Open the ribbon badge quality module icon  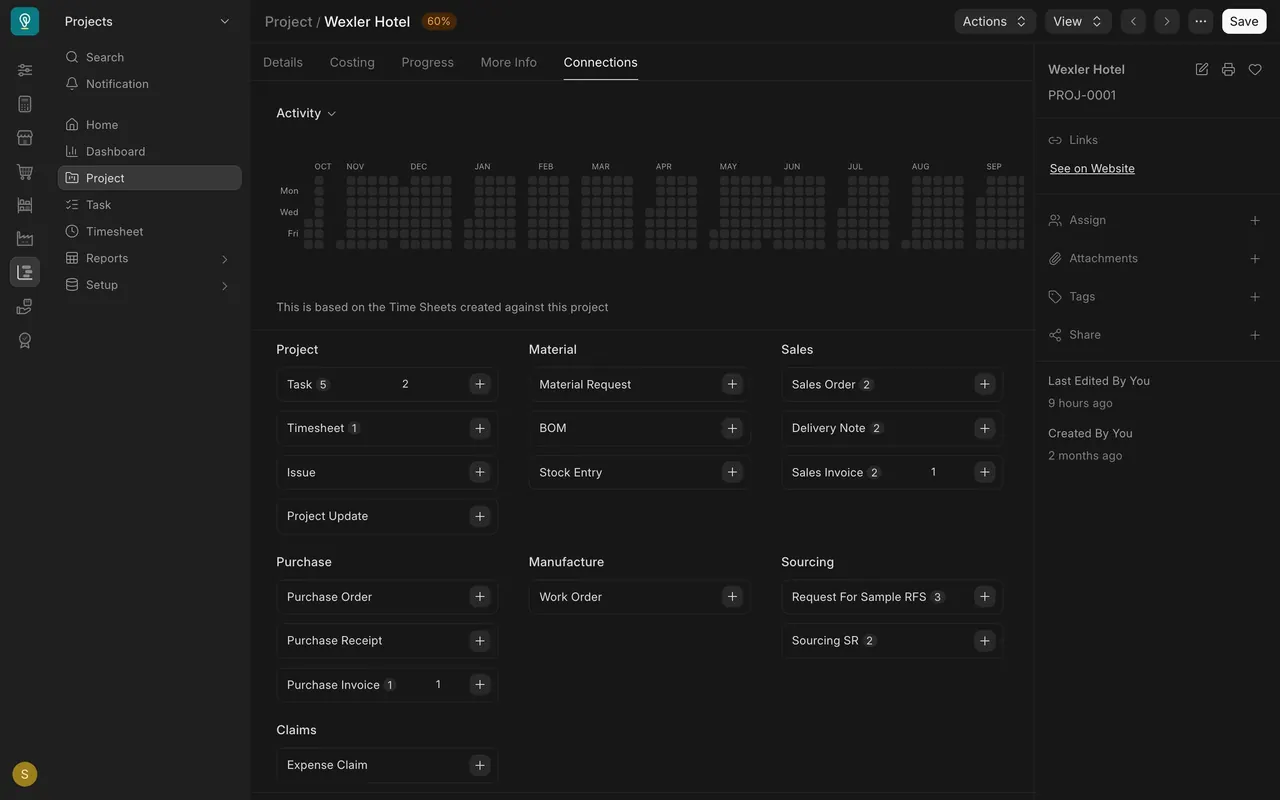(x=25, y=341)
